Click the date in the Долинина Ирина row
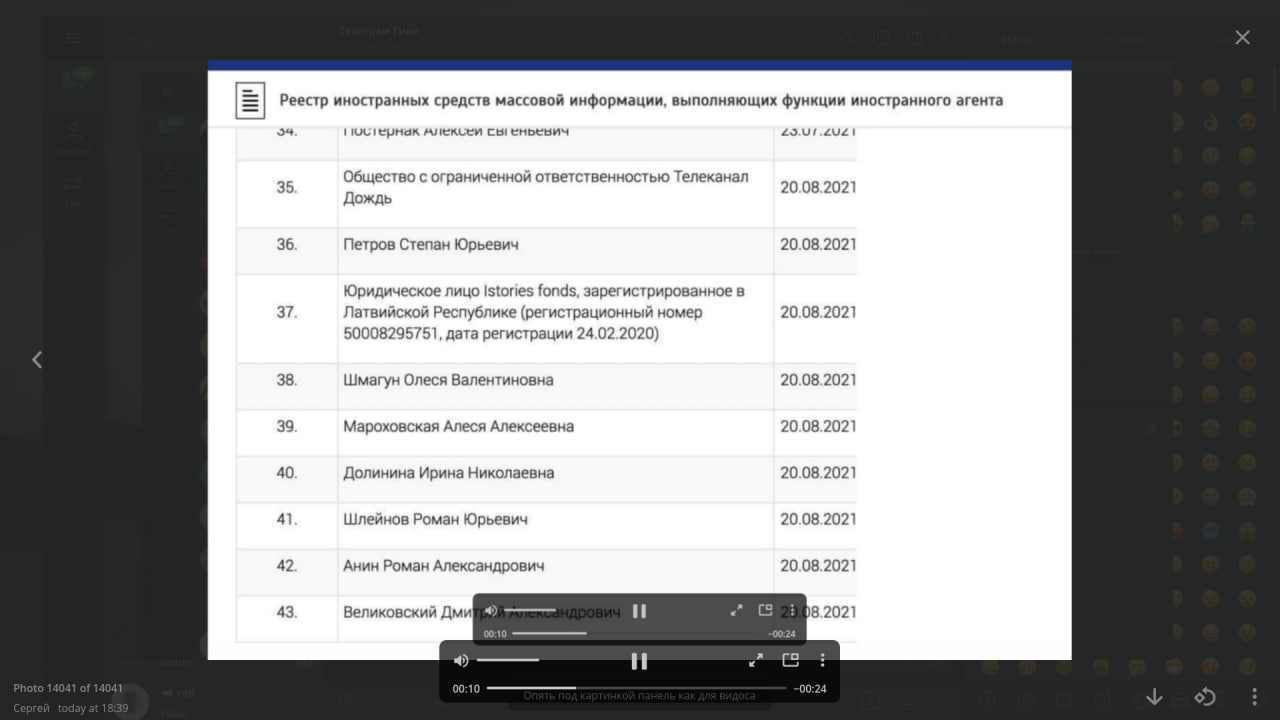Viewport: 1280px width, 720px height. pyautogui.click(x=818, y=473)
